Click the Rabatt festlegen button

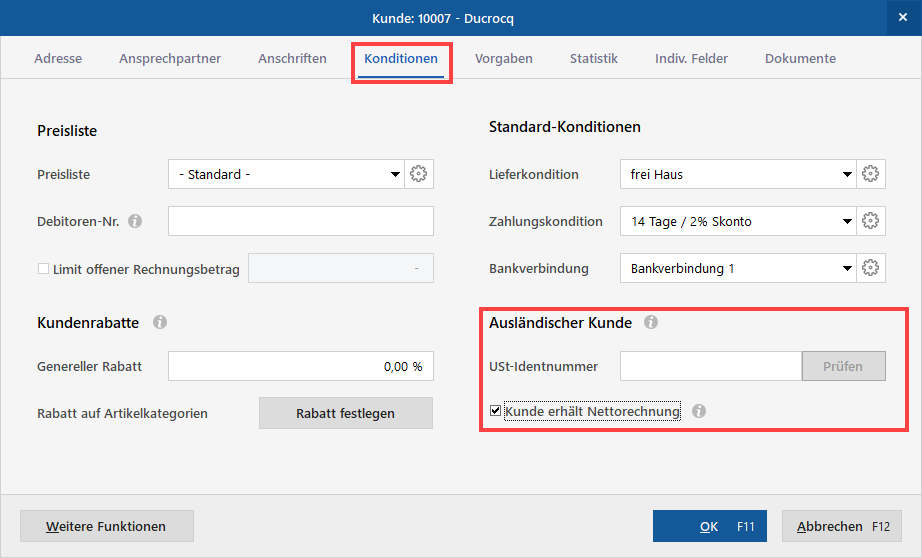click(x=345, y=413)
